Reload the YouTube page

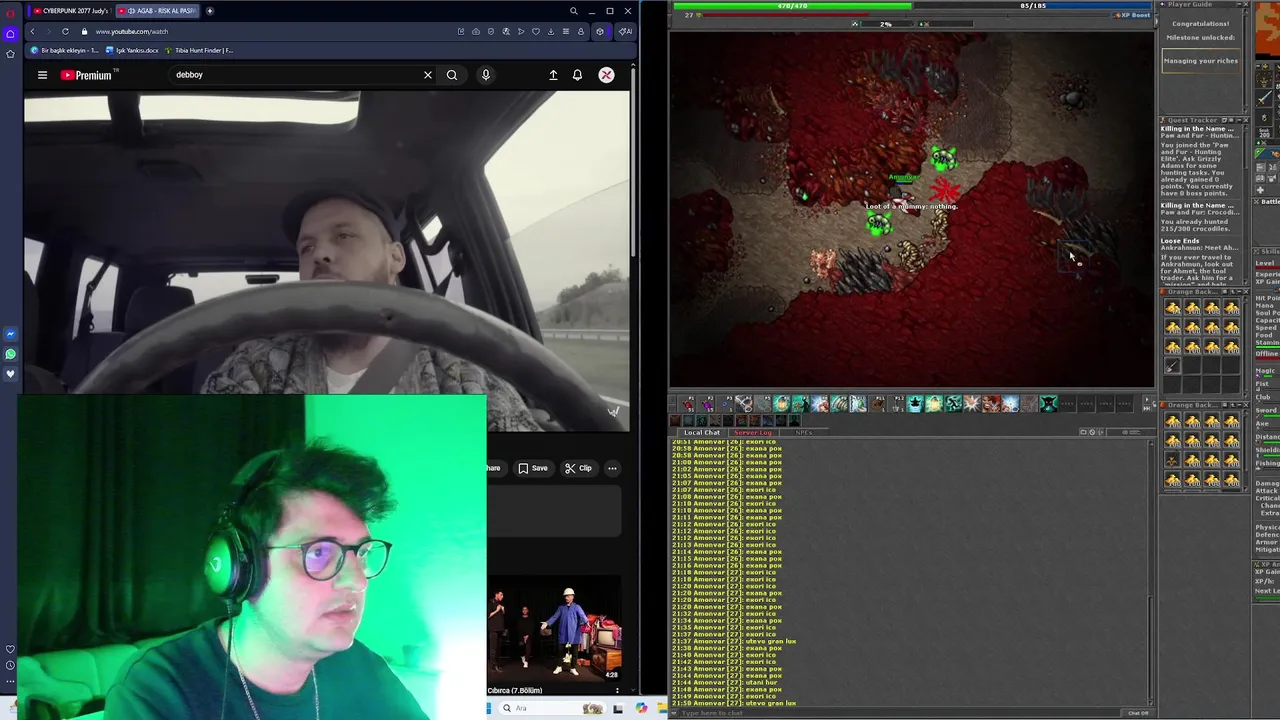coord(65,31)
